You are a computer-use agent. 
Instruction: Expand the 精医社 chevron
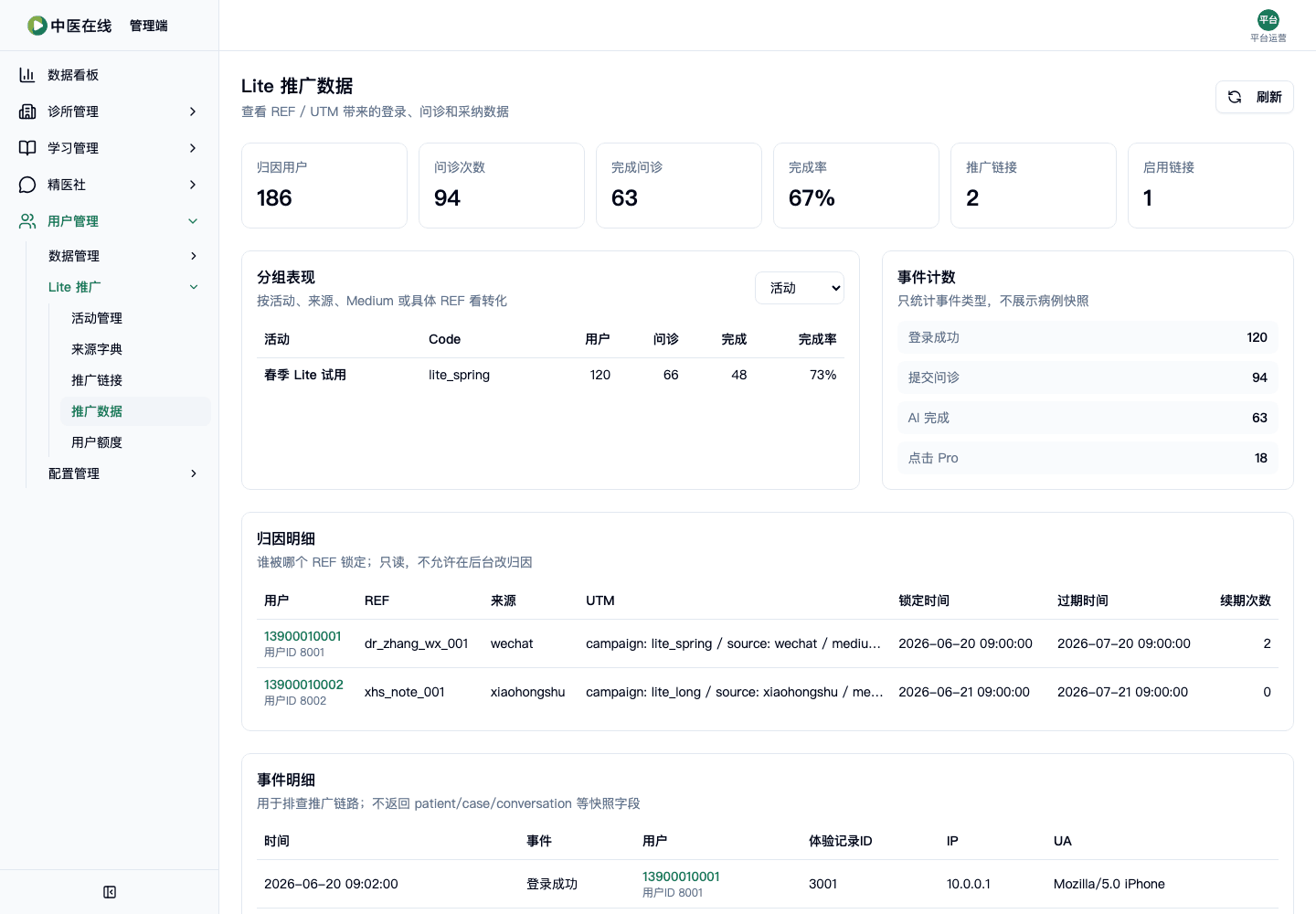pyautogui.click(x=193, y=185)
